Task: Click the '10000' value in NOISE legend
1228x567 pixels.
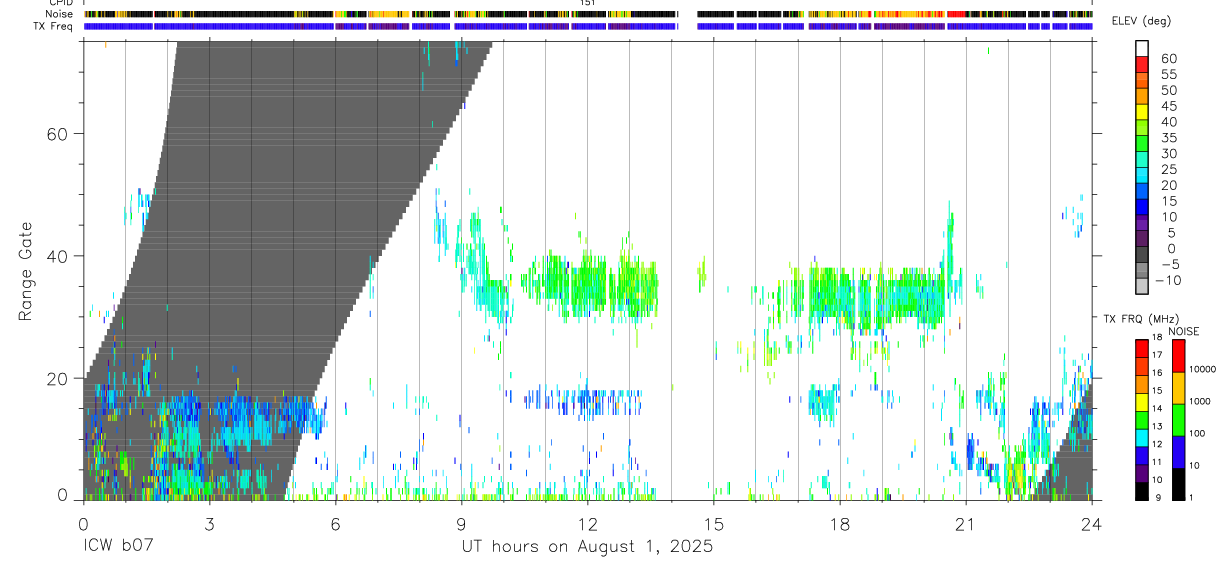Action: point(1204,369)
